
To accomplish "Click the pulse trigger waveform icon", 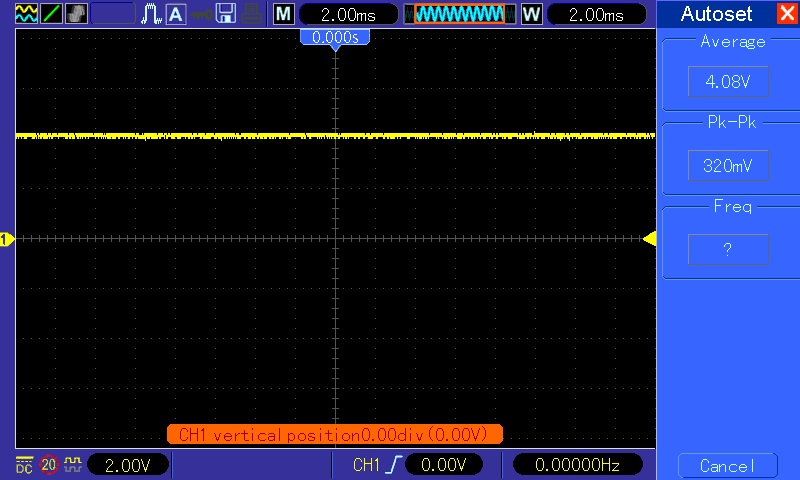I will point(152,14).
